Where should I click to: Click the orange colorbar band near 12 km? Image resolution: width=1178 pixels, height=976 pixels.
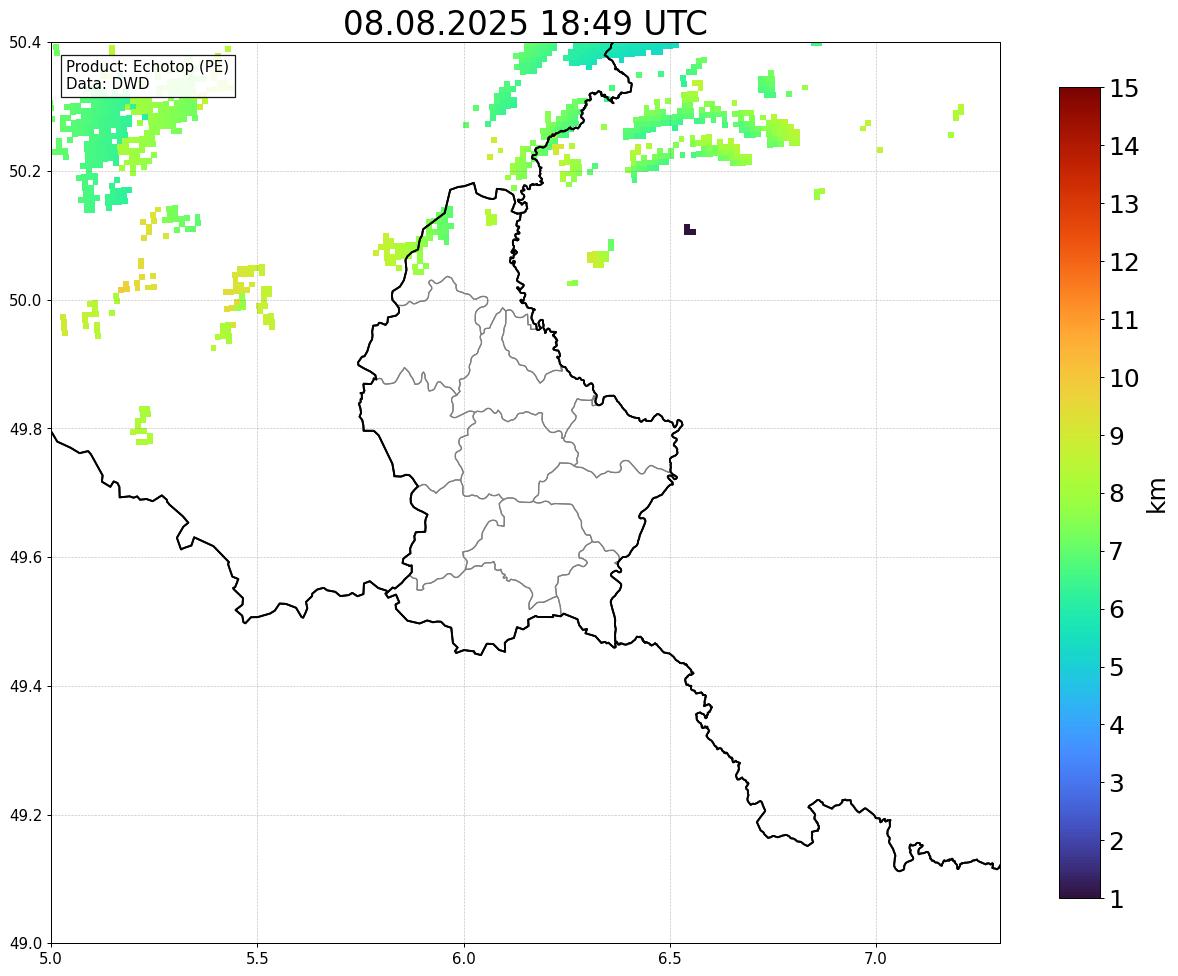pyautogui.click(x=1080, y=262)
